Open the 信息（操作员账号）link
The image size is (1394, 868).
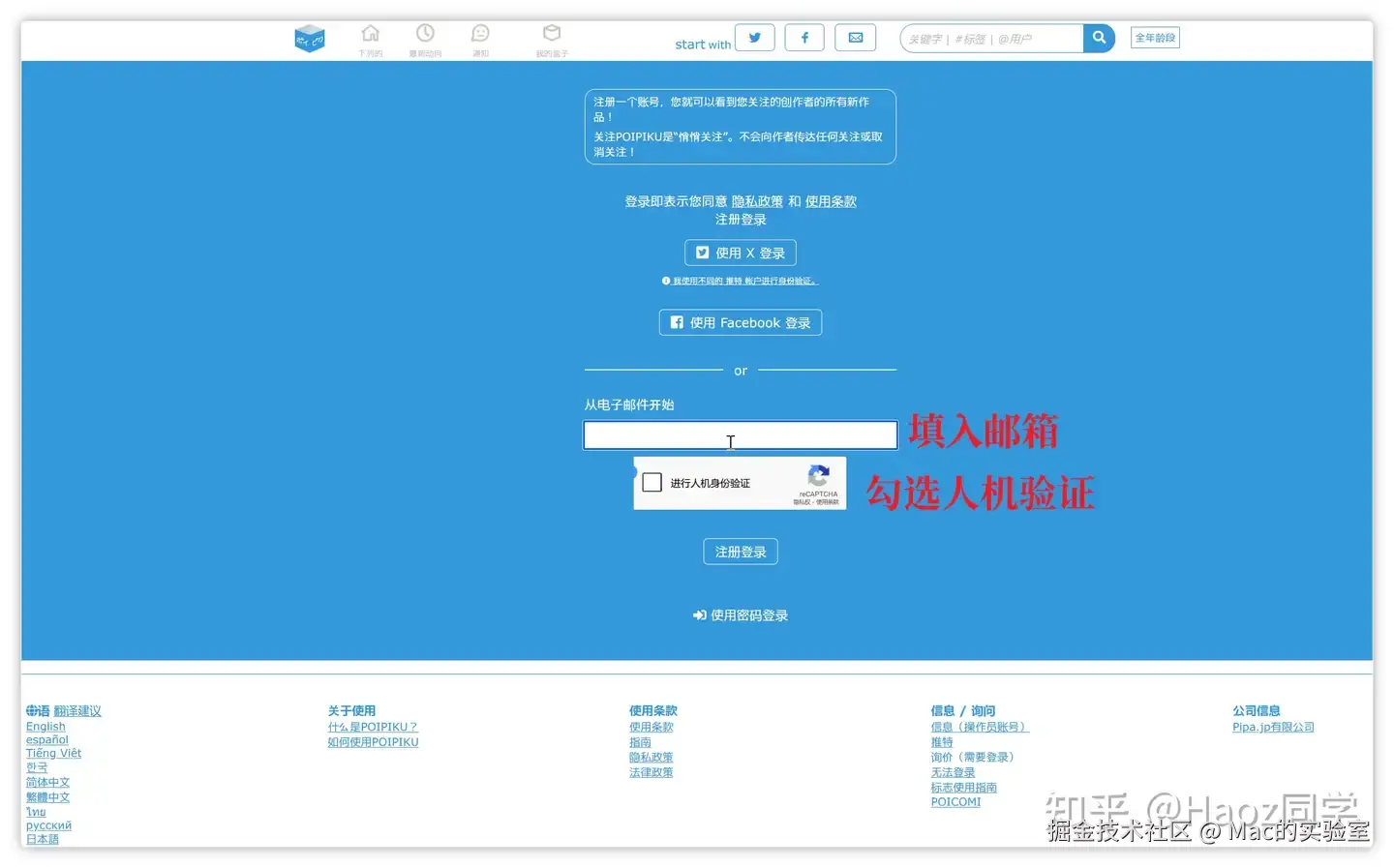click(980, 727)
